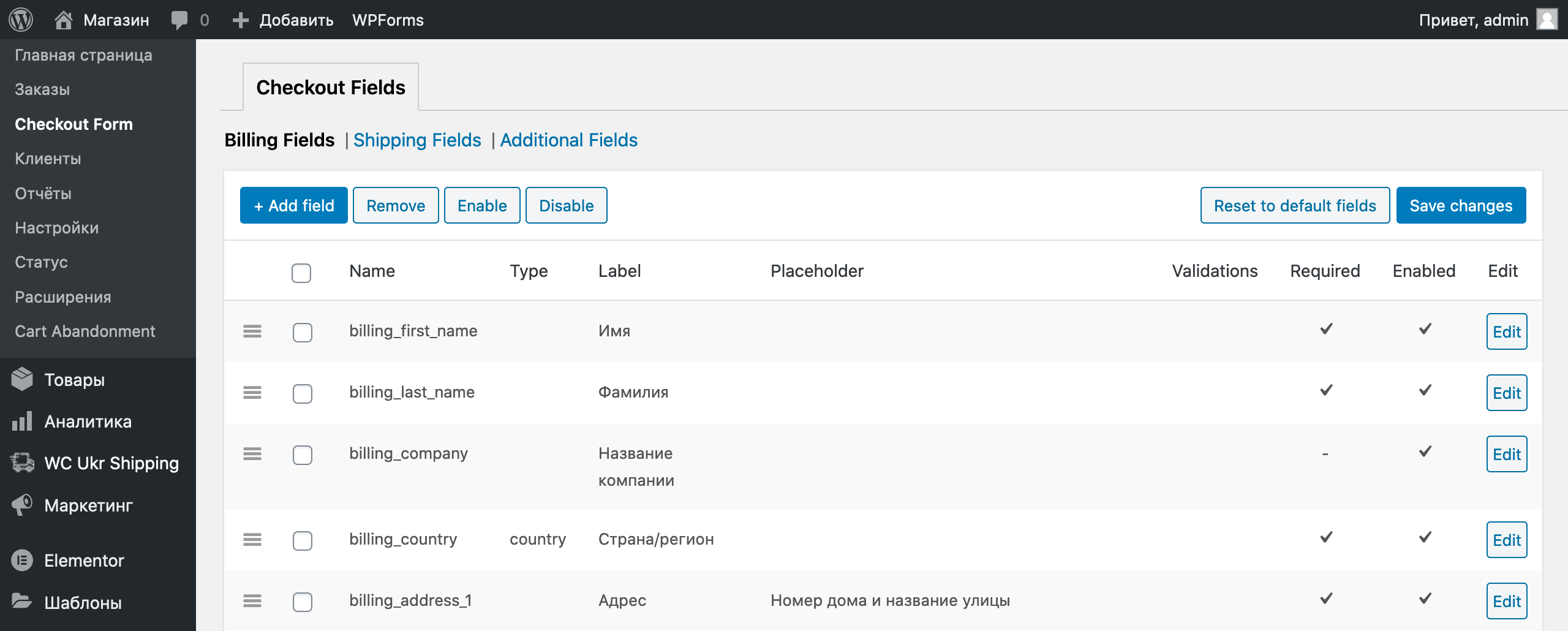The image size is (1568, 631).
Task: Click the 'Номер дома и название улицы' placeholder
Action: pyautogui.click(x=890, y=600)
